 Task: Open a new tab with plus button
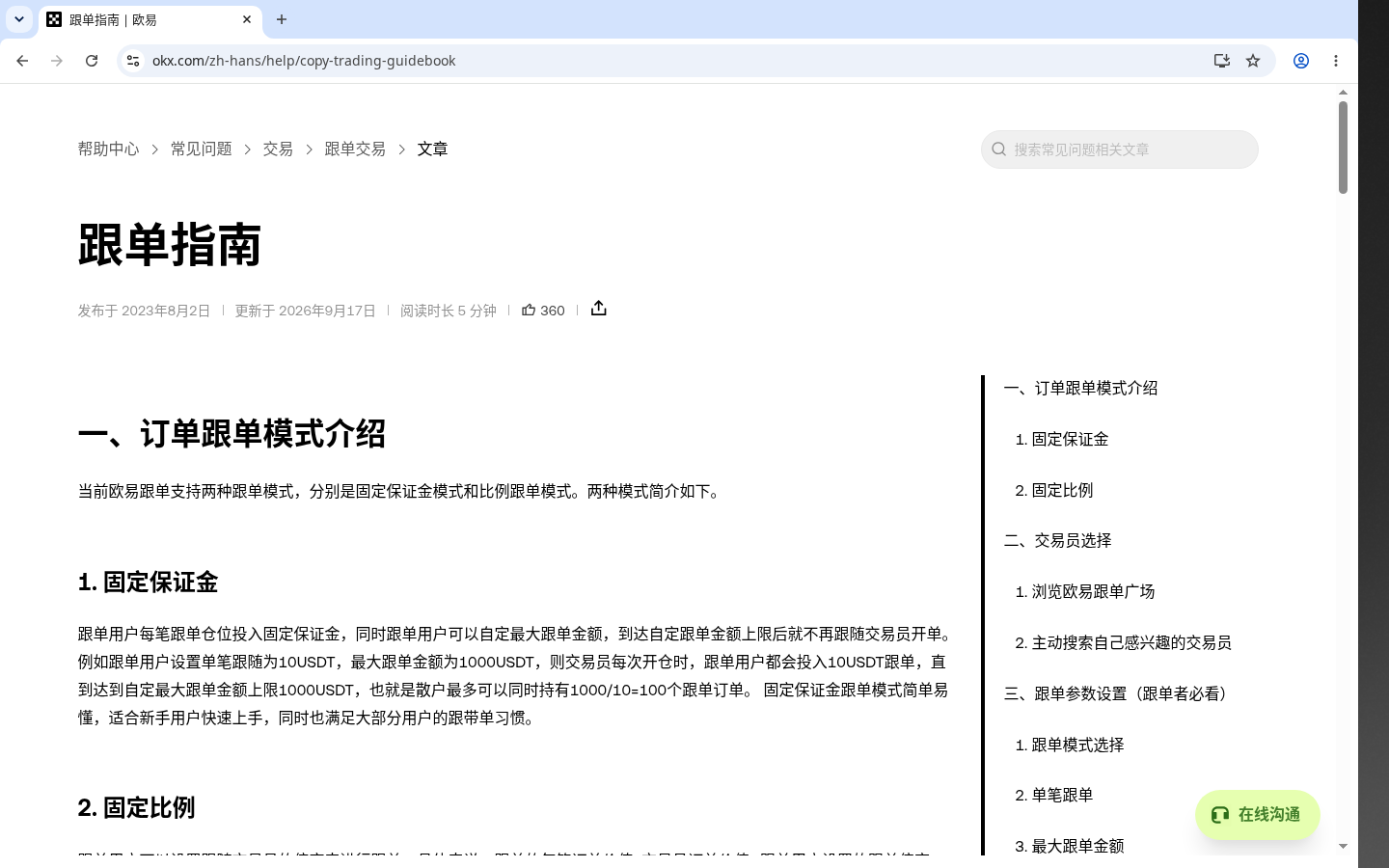click(282, 19)
